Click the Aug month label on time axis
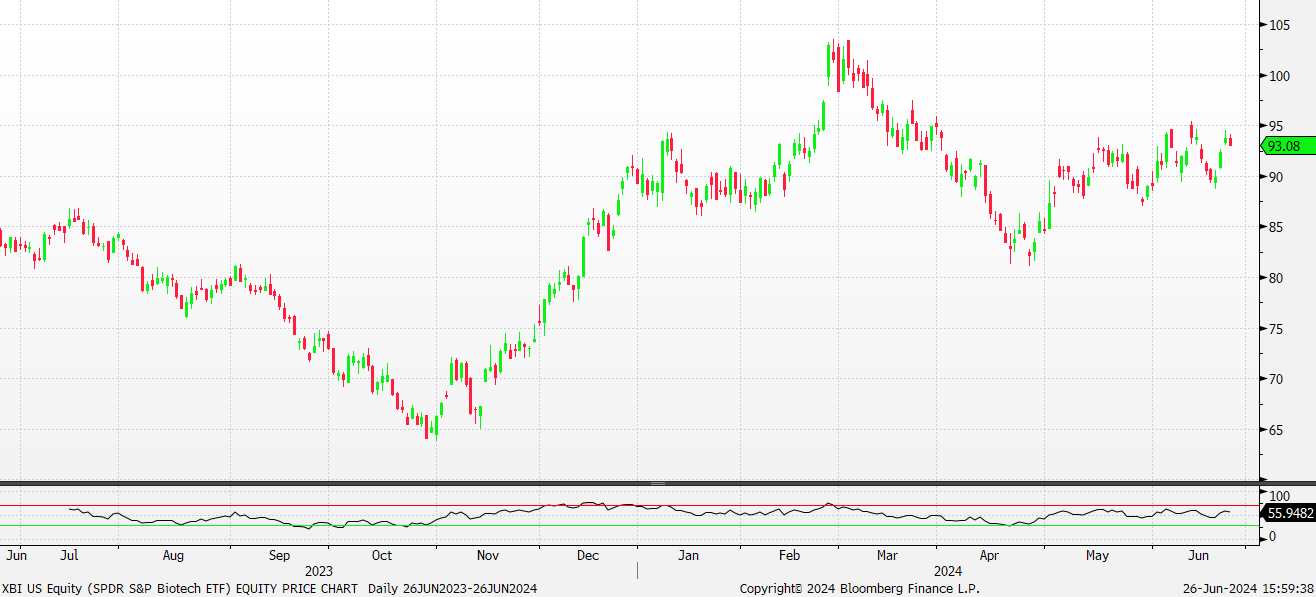The width and height of the screenshot is (1316, 597). [x=173, y=554]
